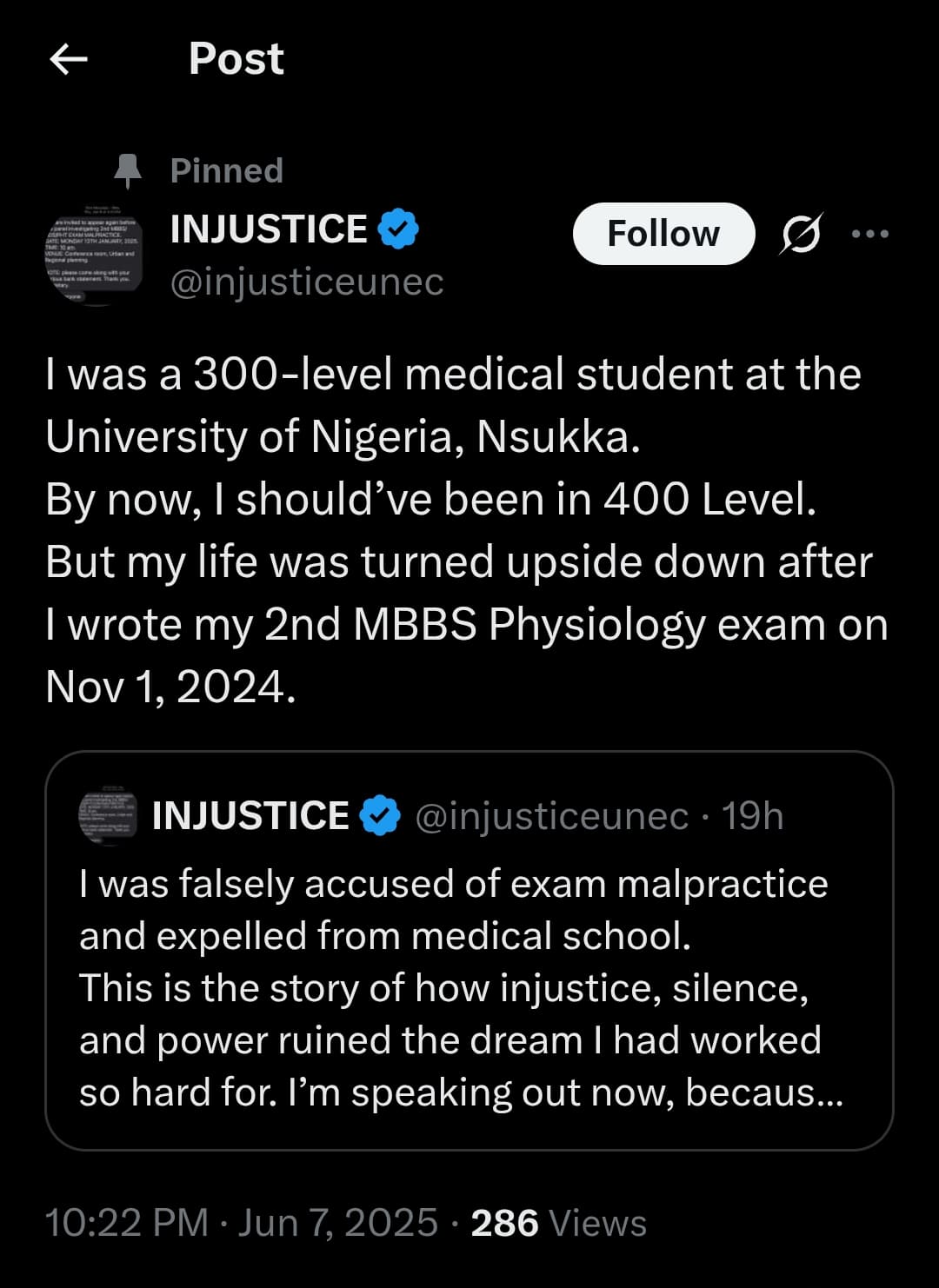Image resolution: width=939 pixels, height=1288 pixels.
Task: Tap the small avatar in the quoted post
Action: pyautogui.click(x=108, y=817)
